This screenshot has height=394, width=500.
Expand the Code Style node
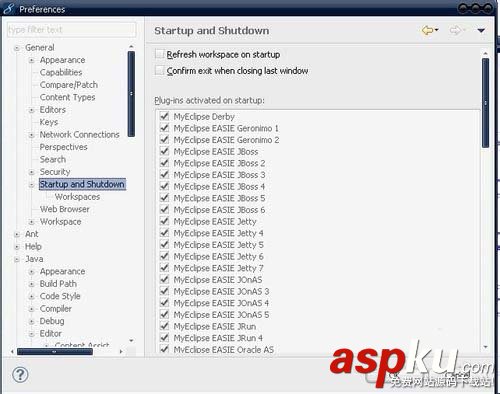(x=32, y=297)
